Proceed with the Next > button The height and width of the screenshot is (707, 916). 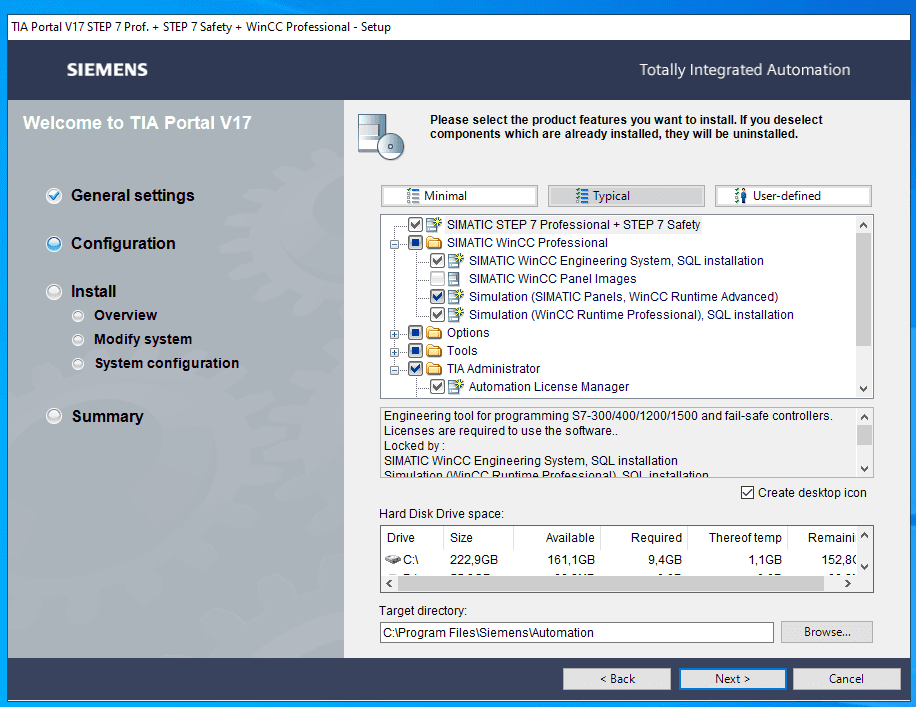click(x=733, y=679)
